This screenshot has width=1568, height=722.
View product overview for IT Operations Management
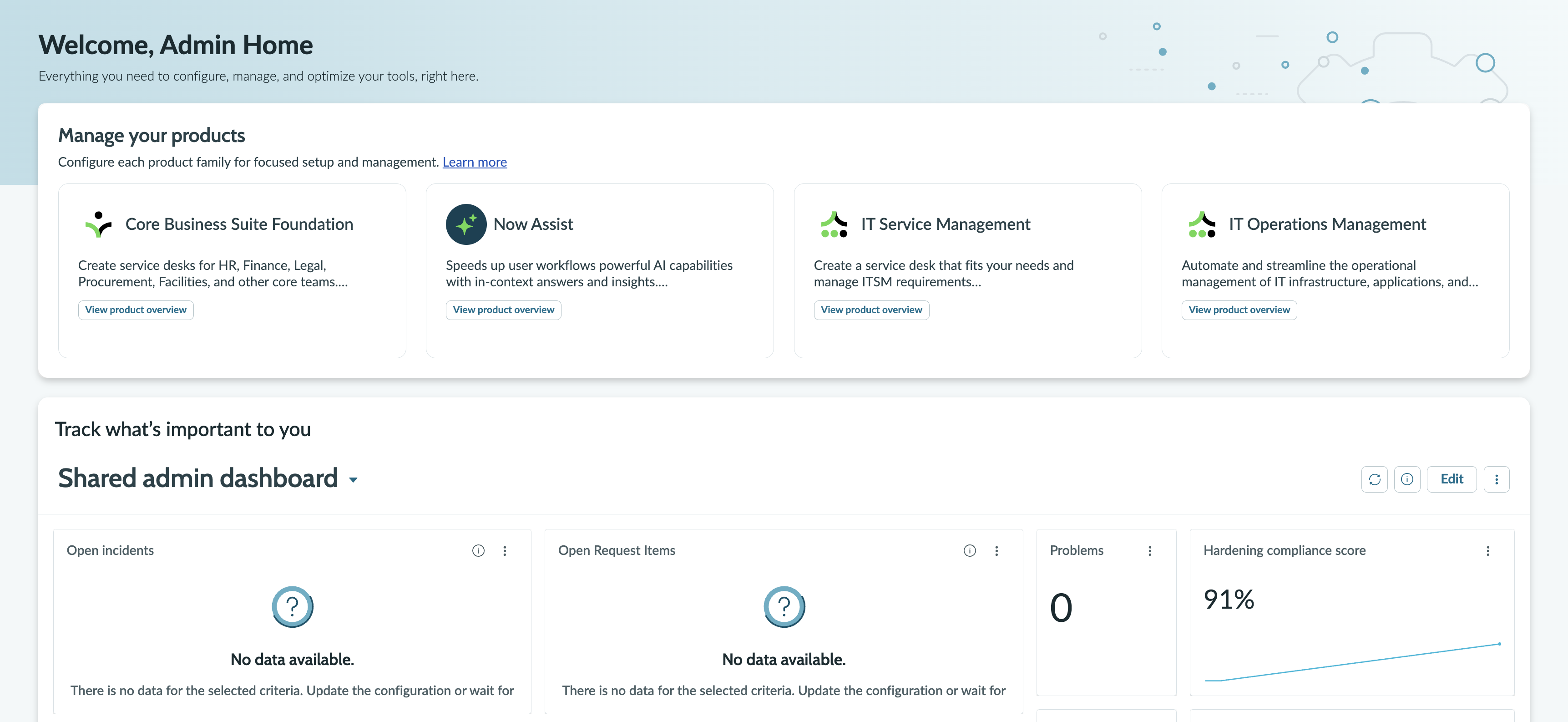[1239, 310]
